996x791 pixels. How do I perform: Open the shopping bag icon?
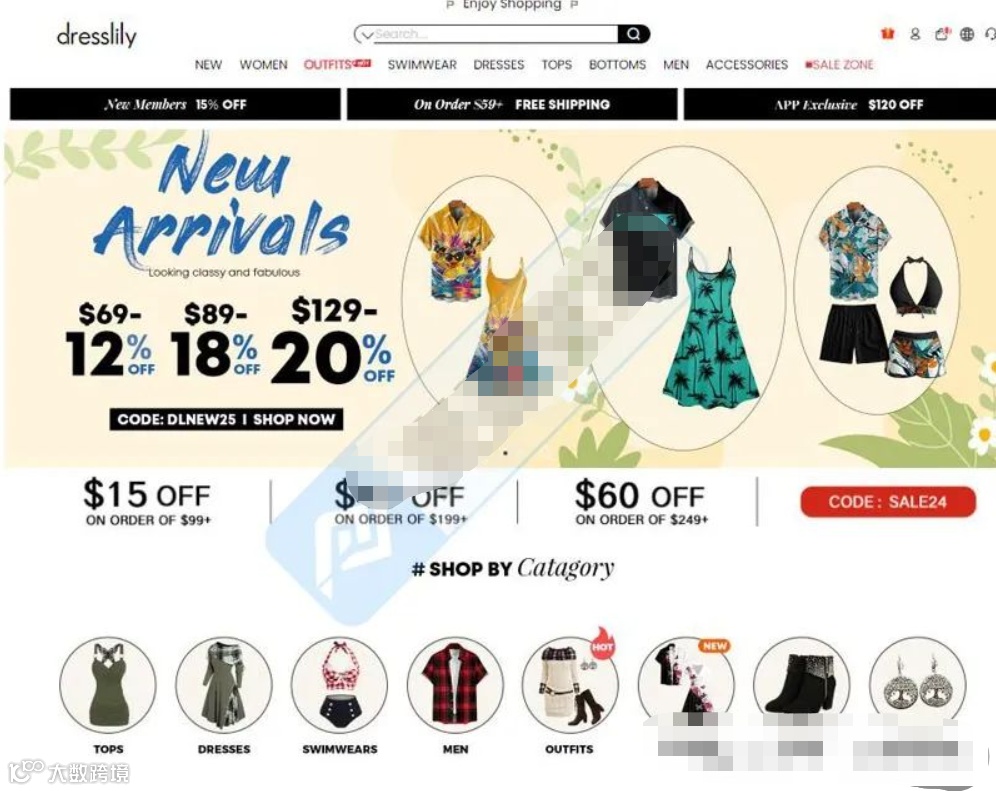942,34
